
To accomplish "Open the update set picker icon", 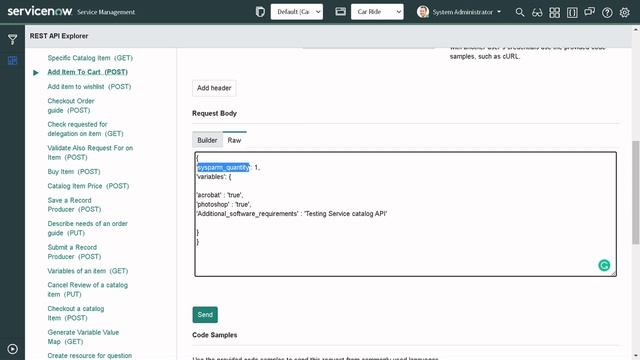I will point(260,12).
